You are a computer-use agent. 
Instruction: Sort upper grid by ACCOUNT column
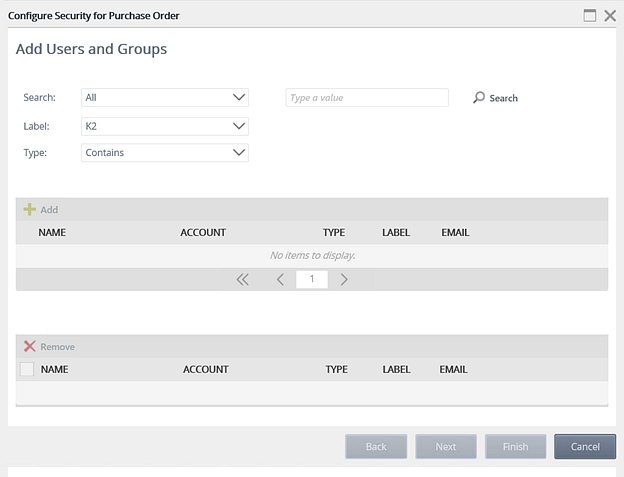[203, 232]
